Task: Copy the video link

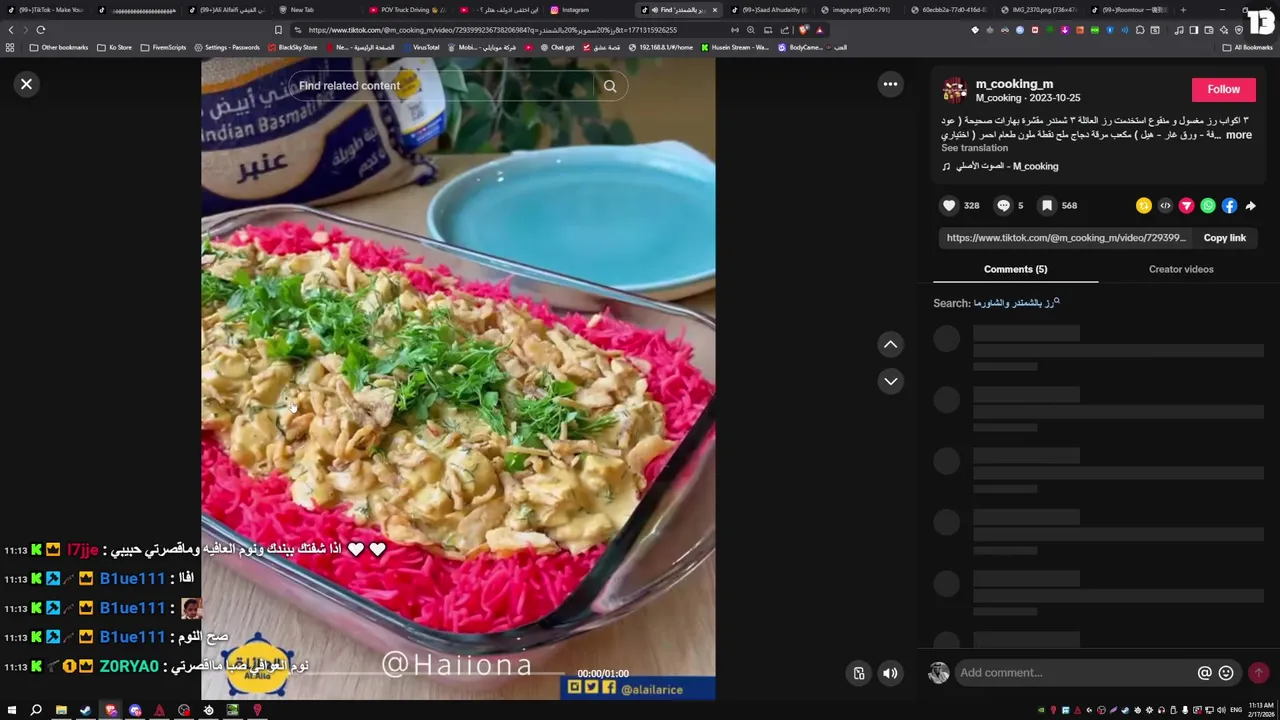Action: tap(1224, 238)
